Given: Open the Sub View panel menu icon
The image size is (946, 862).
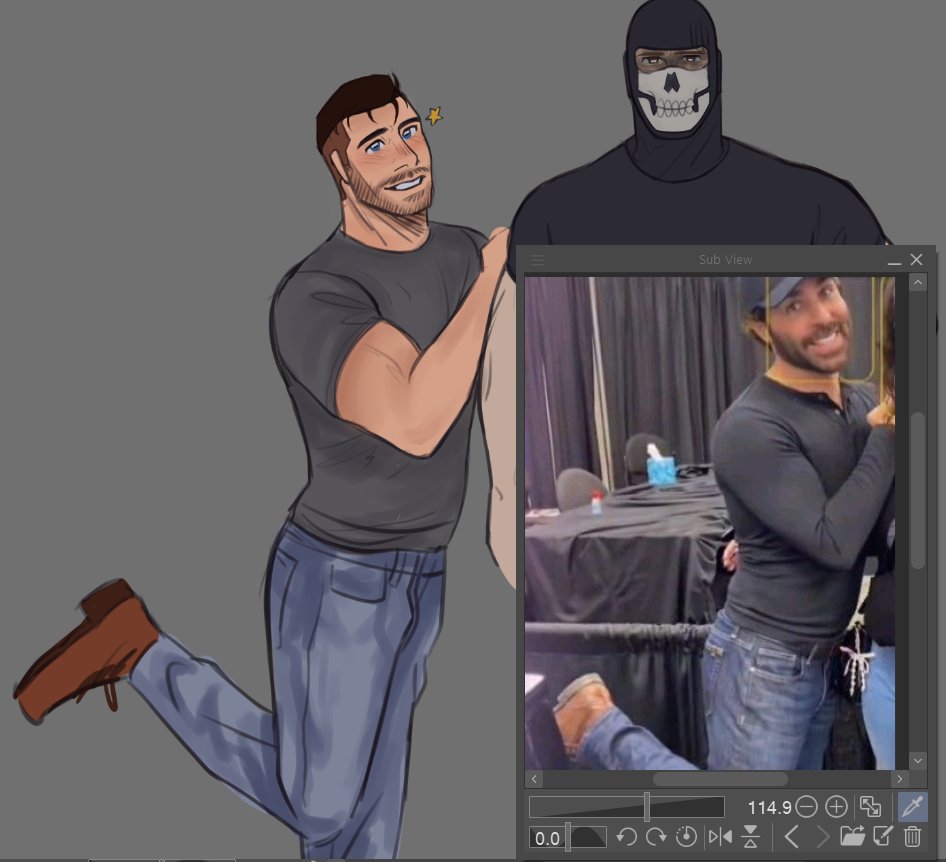Looking at the screenshot, I should coord(537,260).
